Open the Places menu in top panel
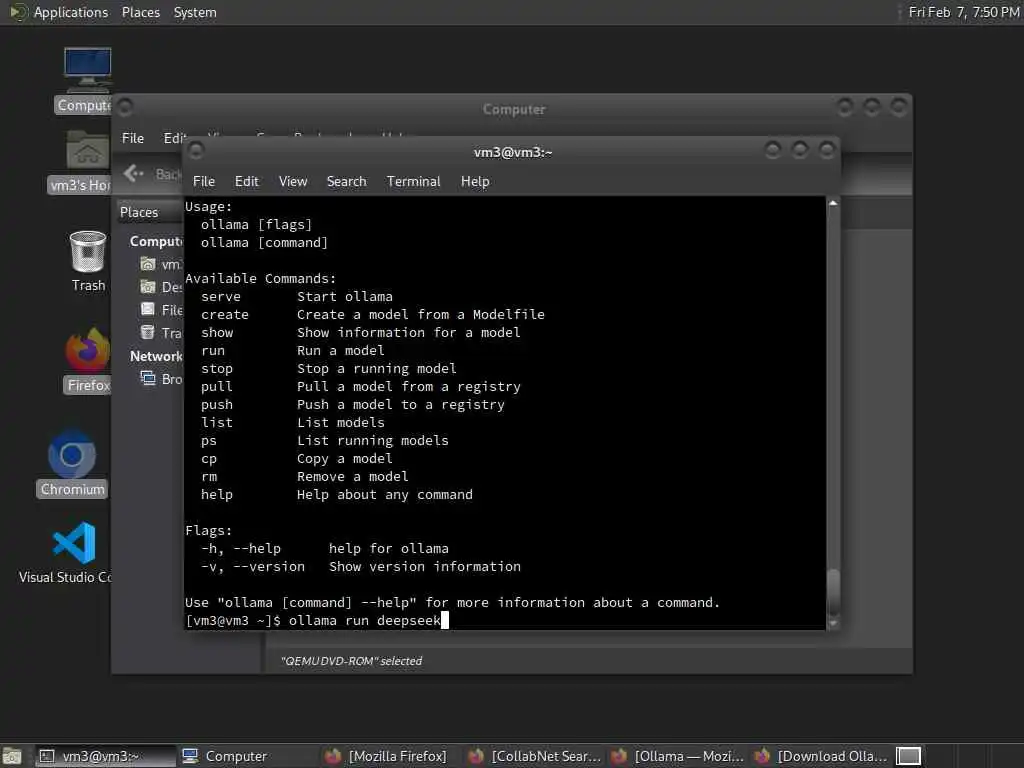The image size is (1024, 768). pos(140,12)
